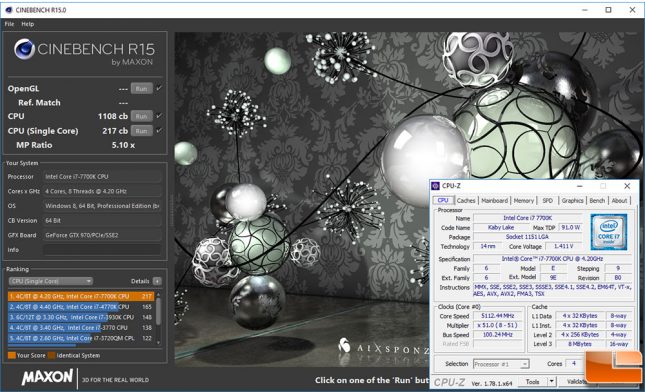Image resolution: width=645 pixels, height=392 pixels.
Task: Click the Cinebench R15 logo sphere icon
Action: coord(24,49)
